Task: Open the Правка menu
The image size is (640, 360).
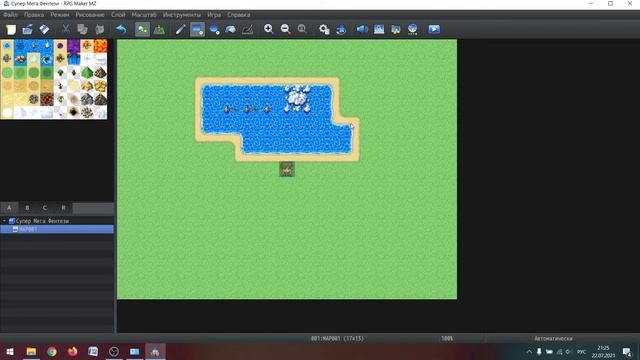Action: click(33, 15)
